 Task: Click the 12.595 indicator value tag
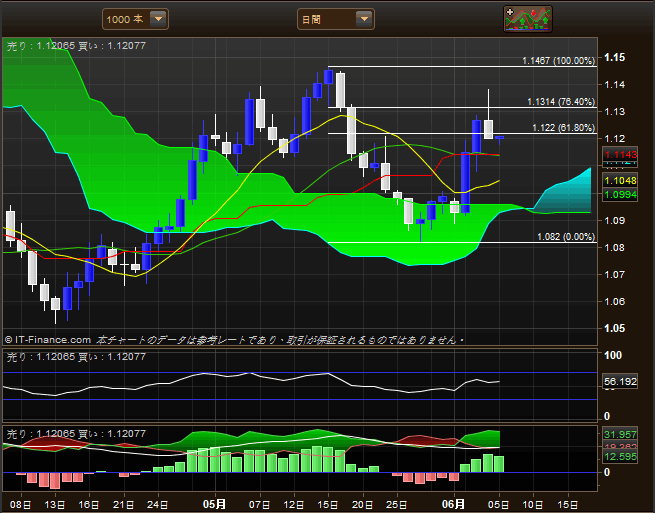coord(620,456)
